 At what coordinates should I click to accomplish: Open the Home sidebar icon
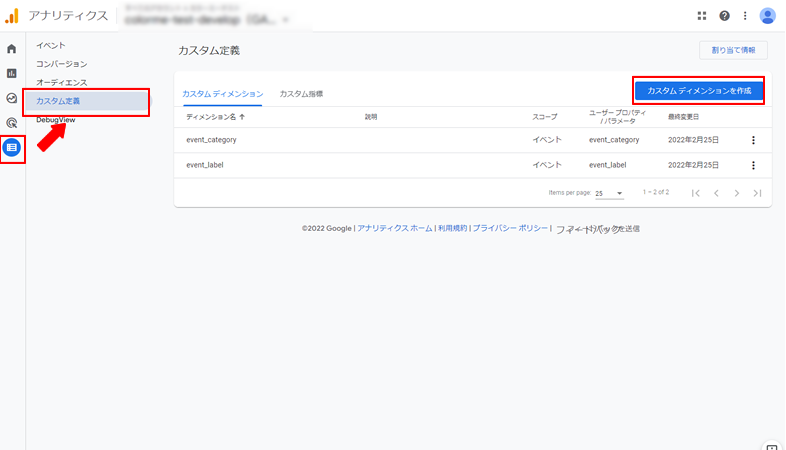[12, 49]
